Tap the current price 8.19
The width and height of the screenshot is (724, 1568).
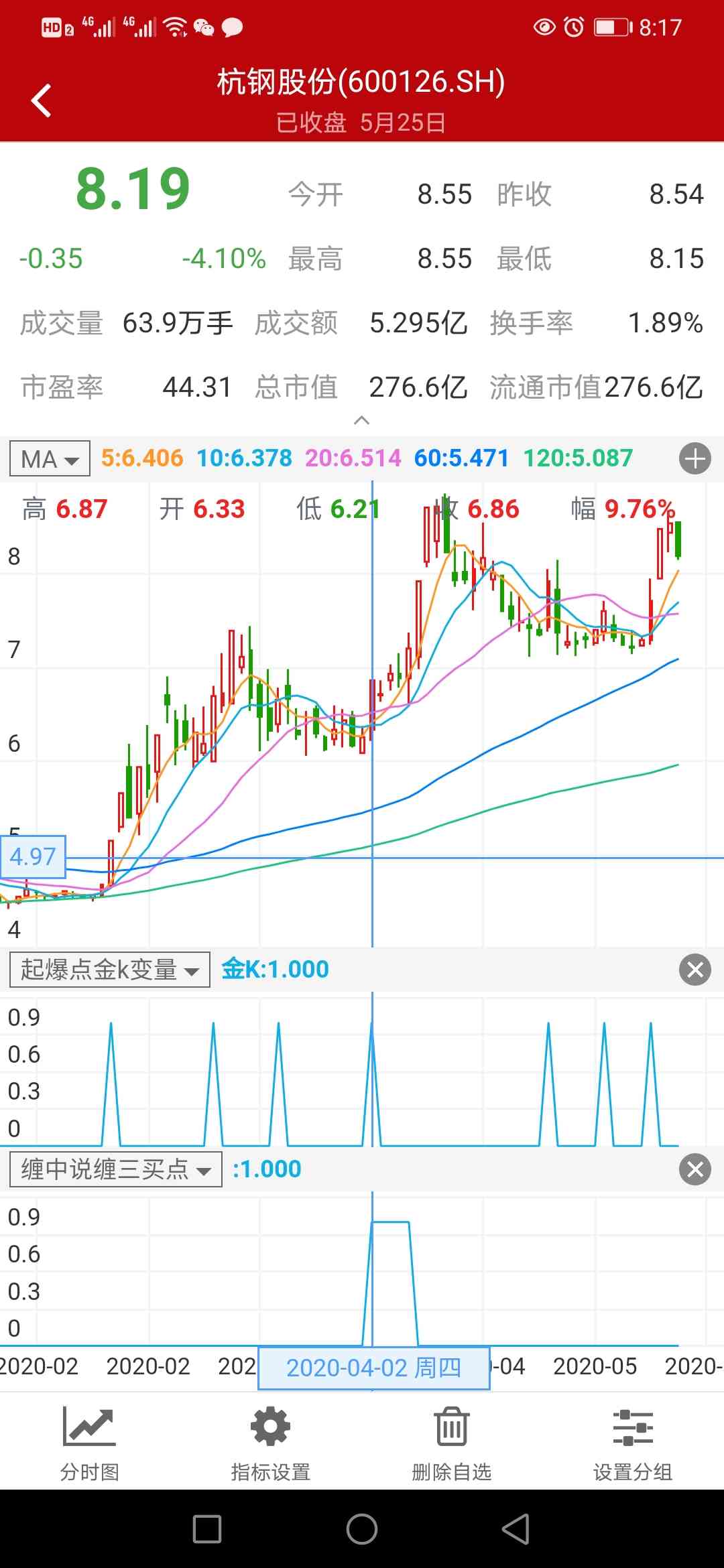pos(133,190)
